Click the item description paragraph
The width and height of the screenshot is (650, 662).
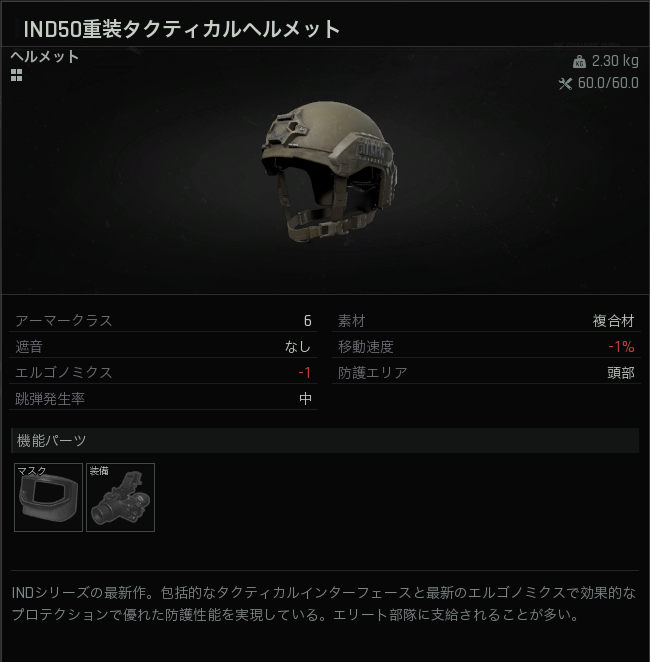point(324,604)
